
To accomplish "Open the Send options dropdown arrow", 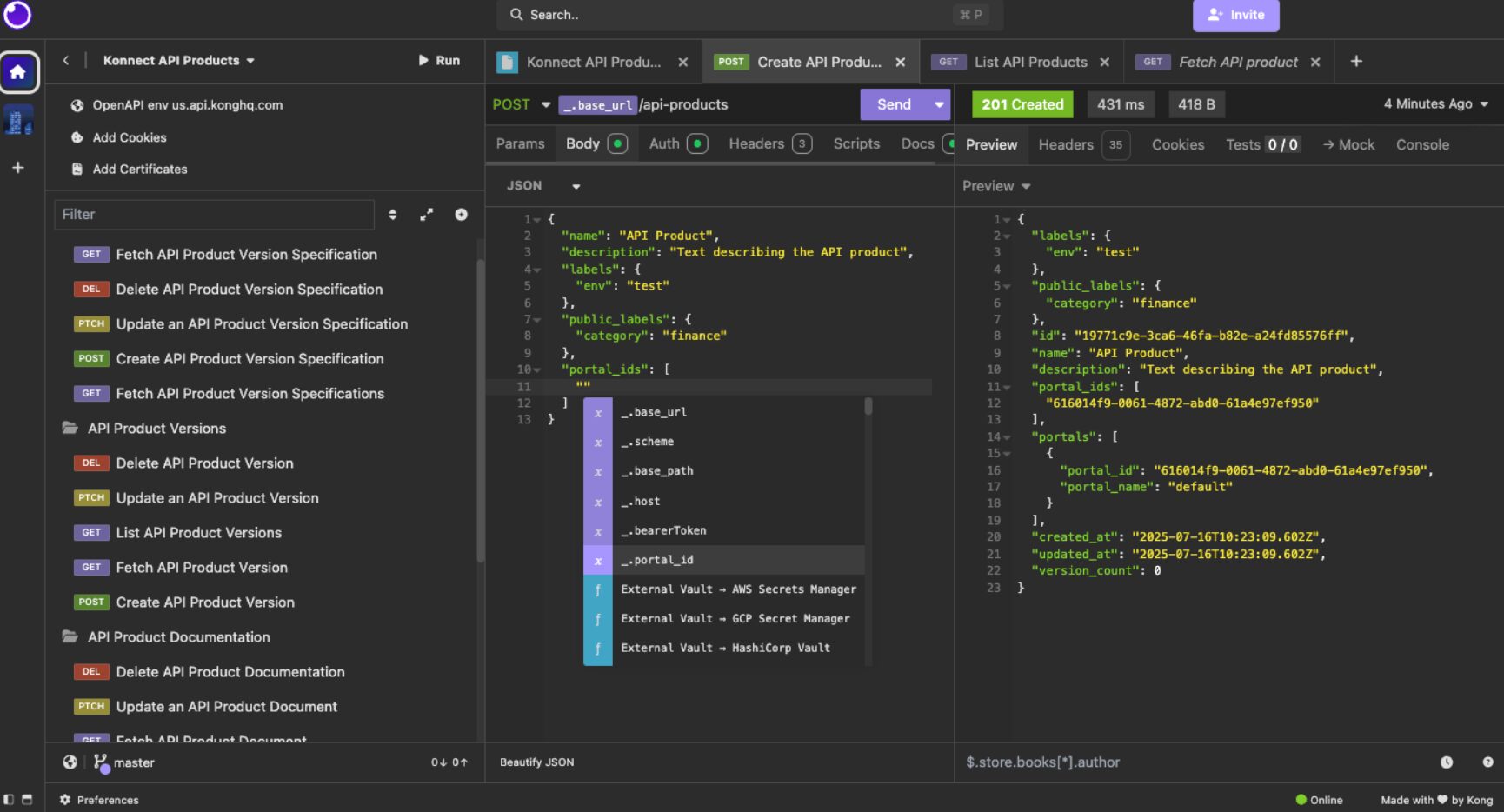I will pyautogui.click(x=939, y=104).
